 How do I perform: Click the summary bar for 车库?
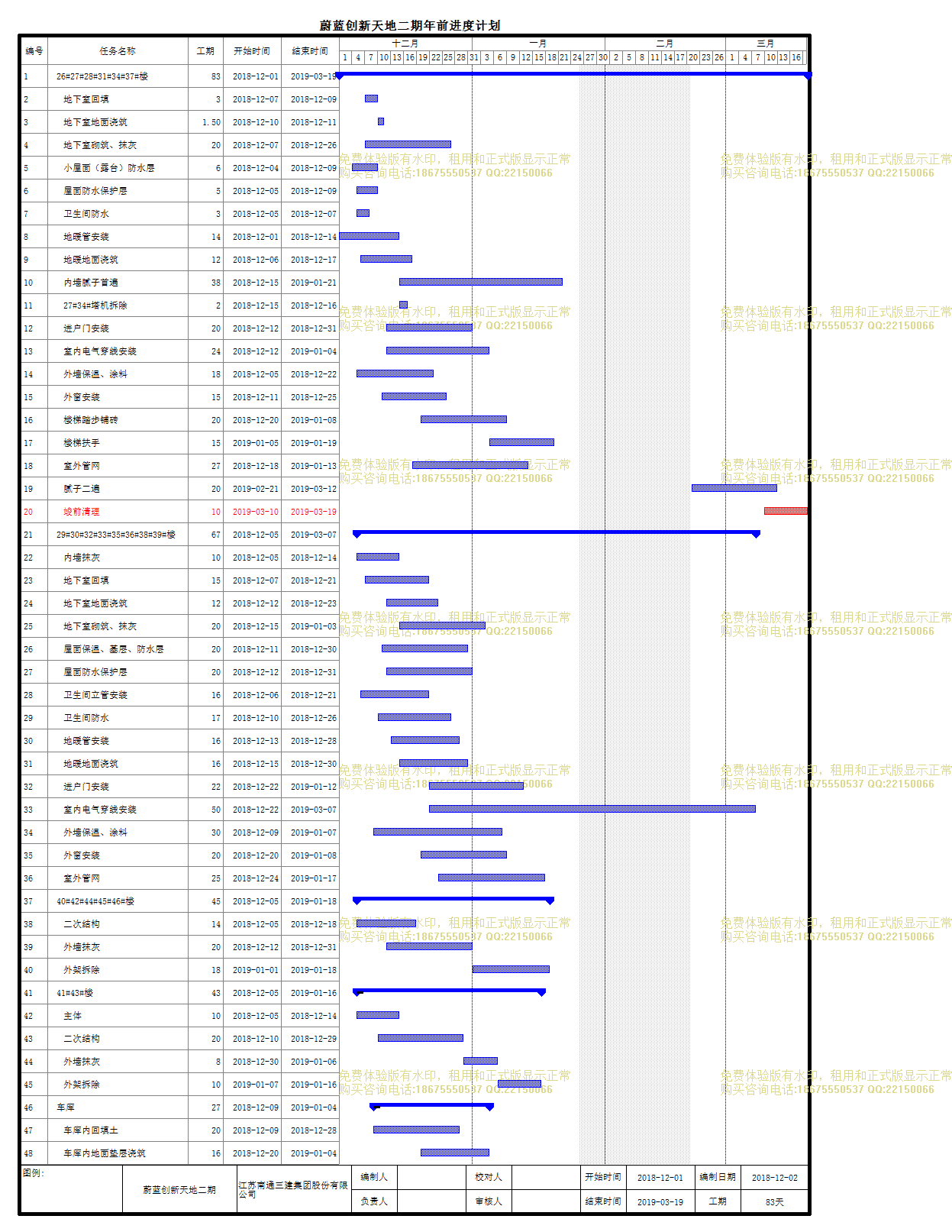[x=431, y=1105]
